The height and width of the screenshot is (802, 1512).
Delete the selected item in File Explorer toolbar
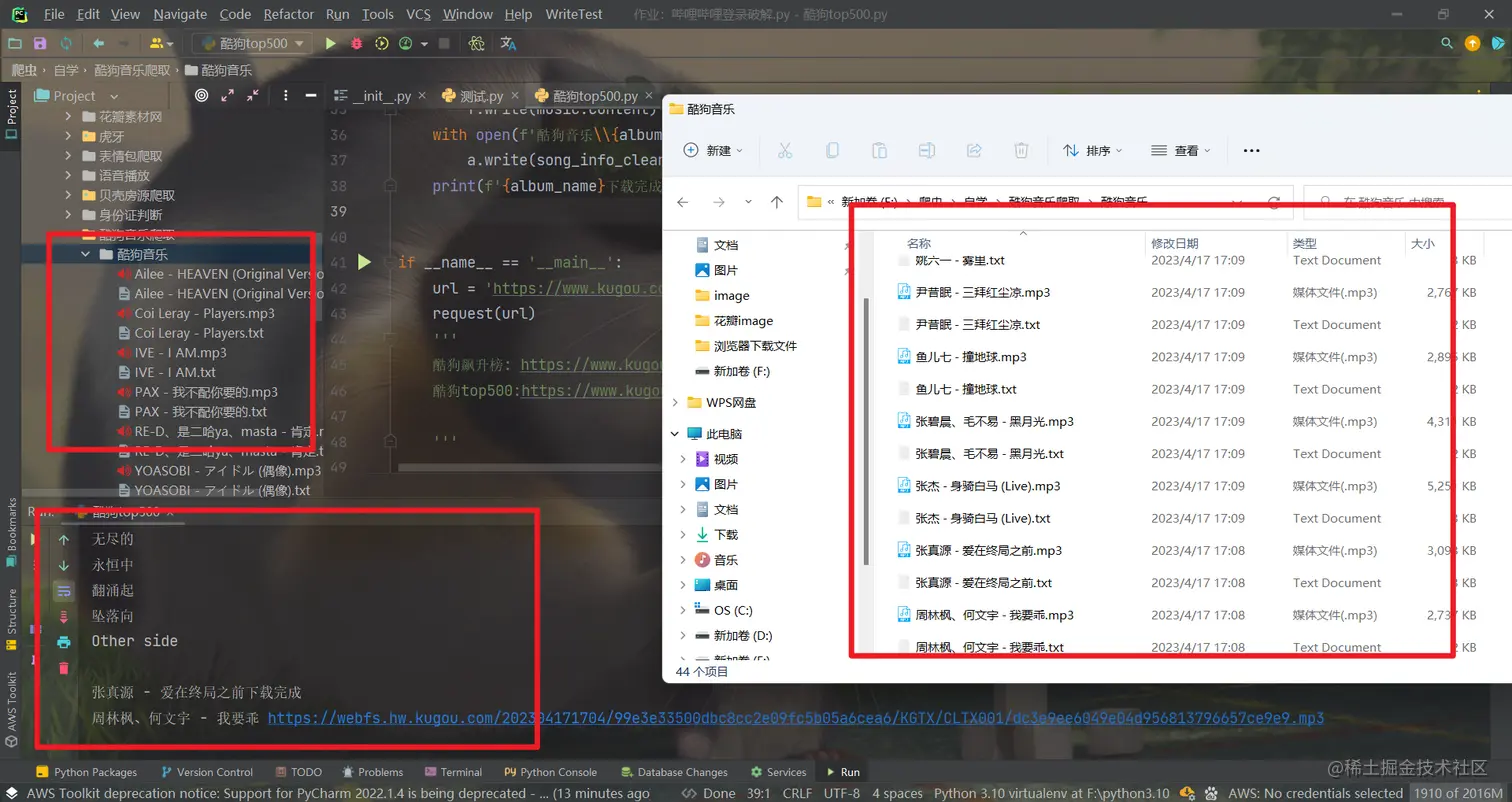(1021, 150)
